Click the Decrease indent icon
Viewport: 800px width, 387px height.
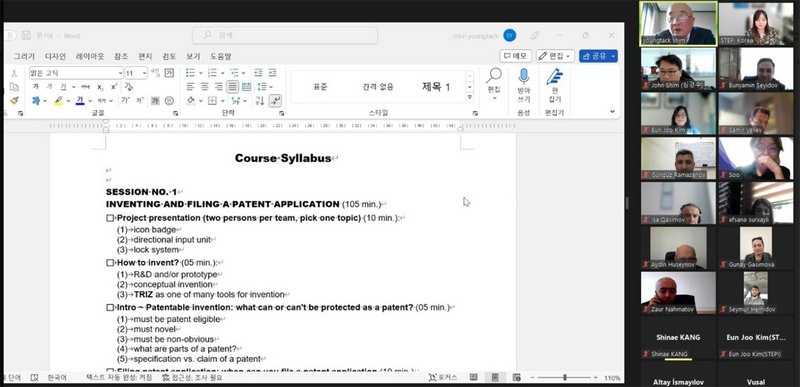pyautogui.click(x=258, y=73)
